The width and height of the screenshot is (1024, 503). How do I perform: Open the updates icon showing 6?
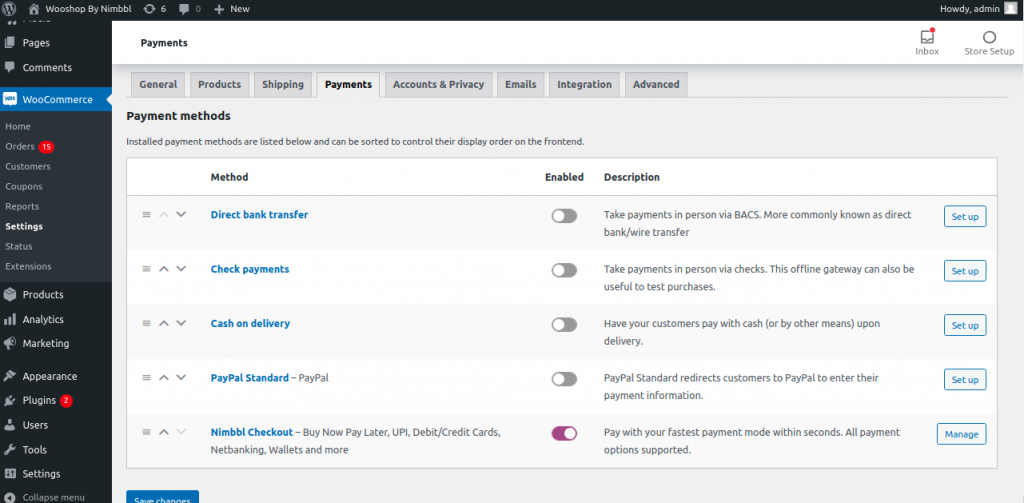[154, 9]
